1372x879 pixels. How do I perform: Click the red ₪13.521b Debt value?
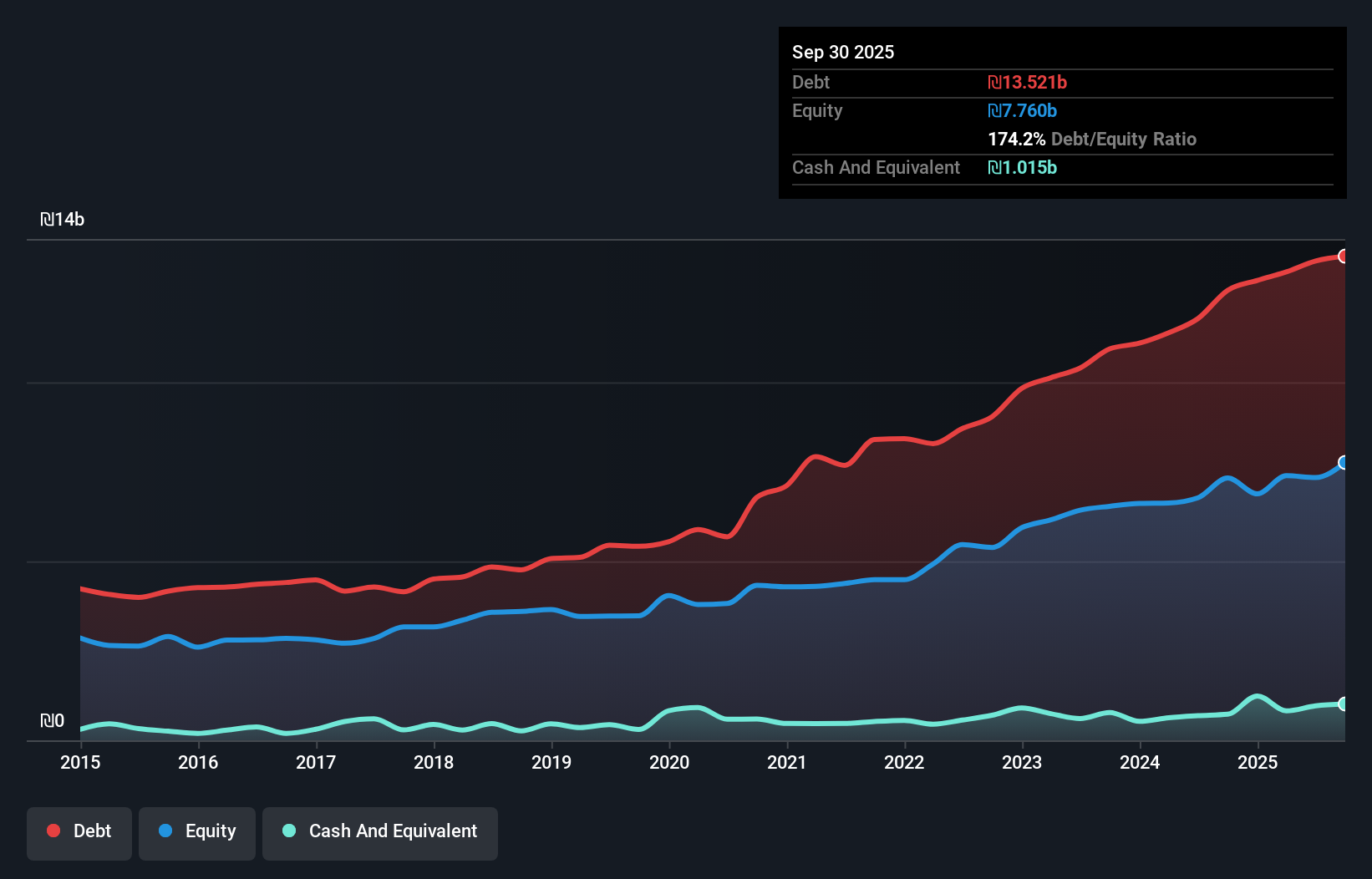[x=1027, y=82]
